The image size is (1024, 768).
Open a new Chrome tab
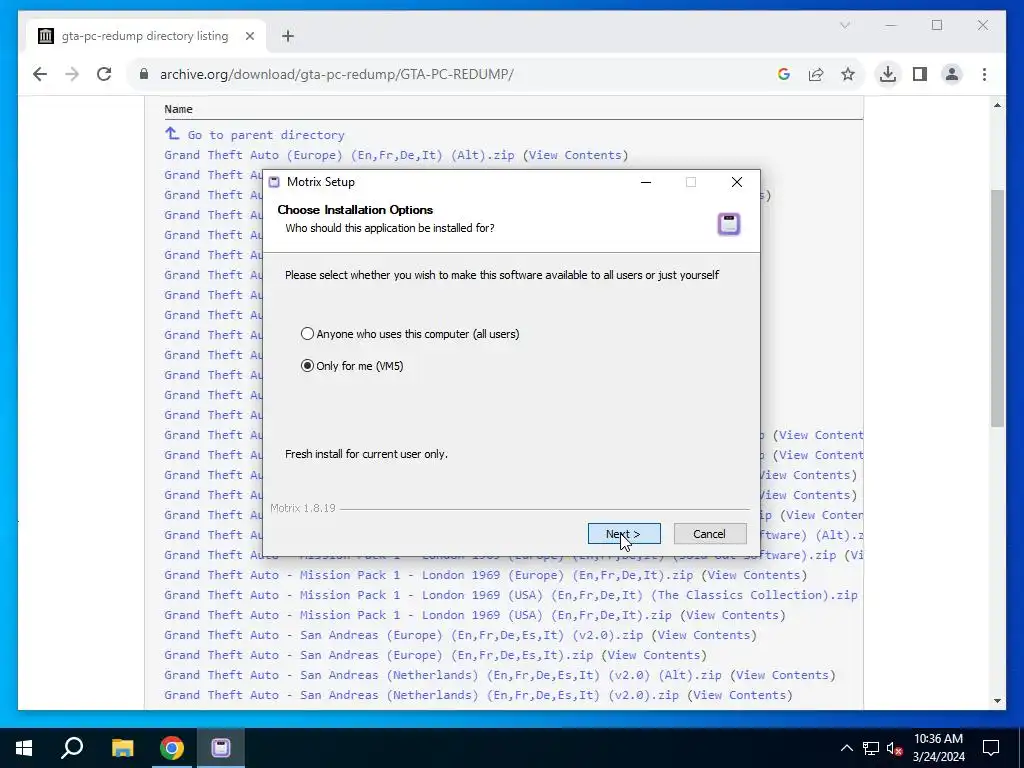point(288,36)
